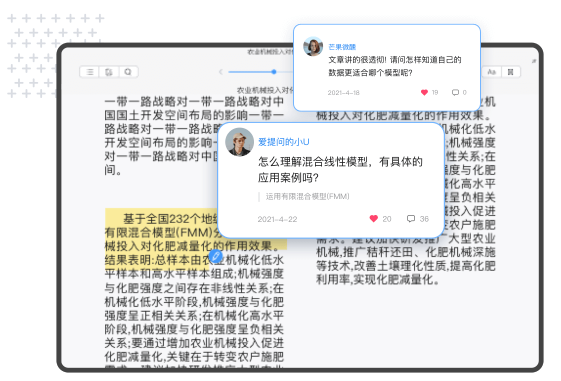Click the woman's avatar in top comment
Viewport: 561px width, 381px height.
coord(313,46)
